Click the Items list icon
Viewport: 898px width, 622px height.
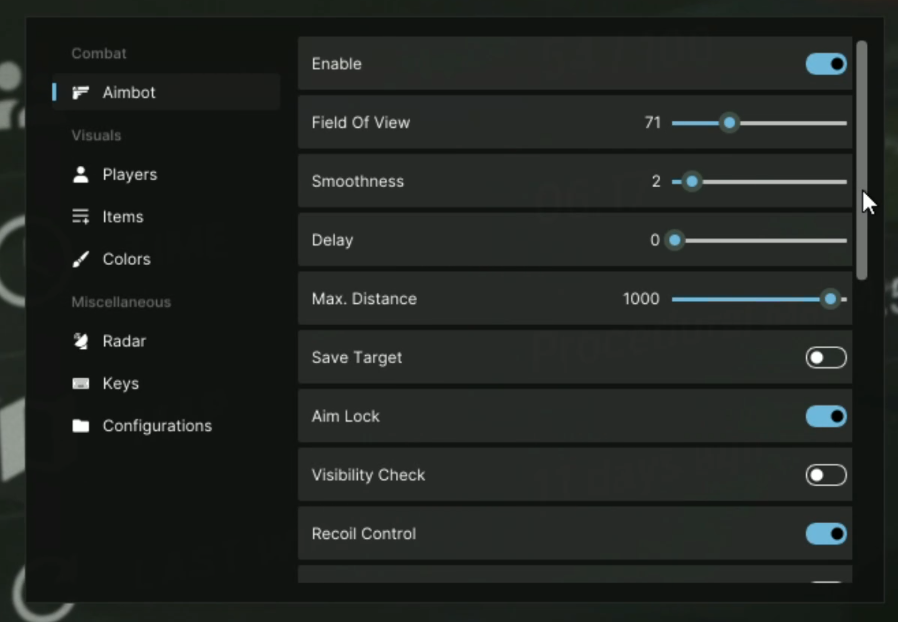pos(81,217)
